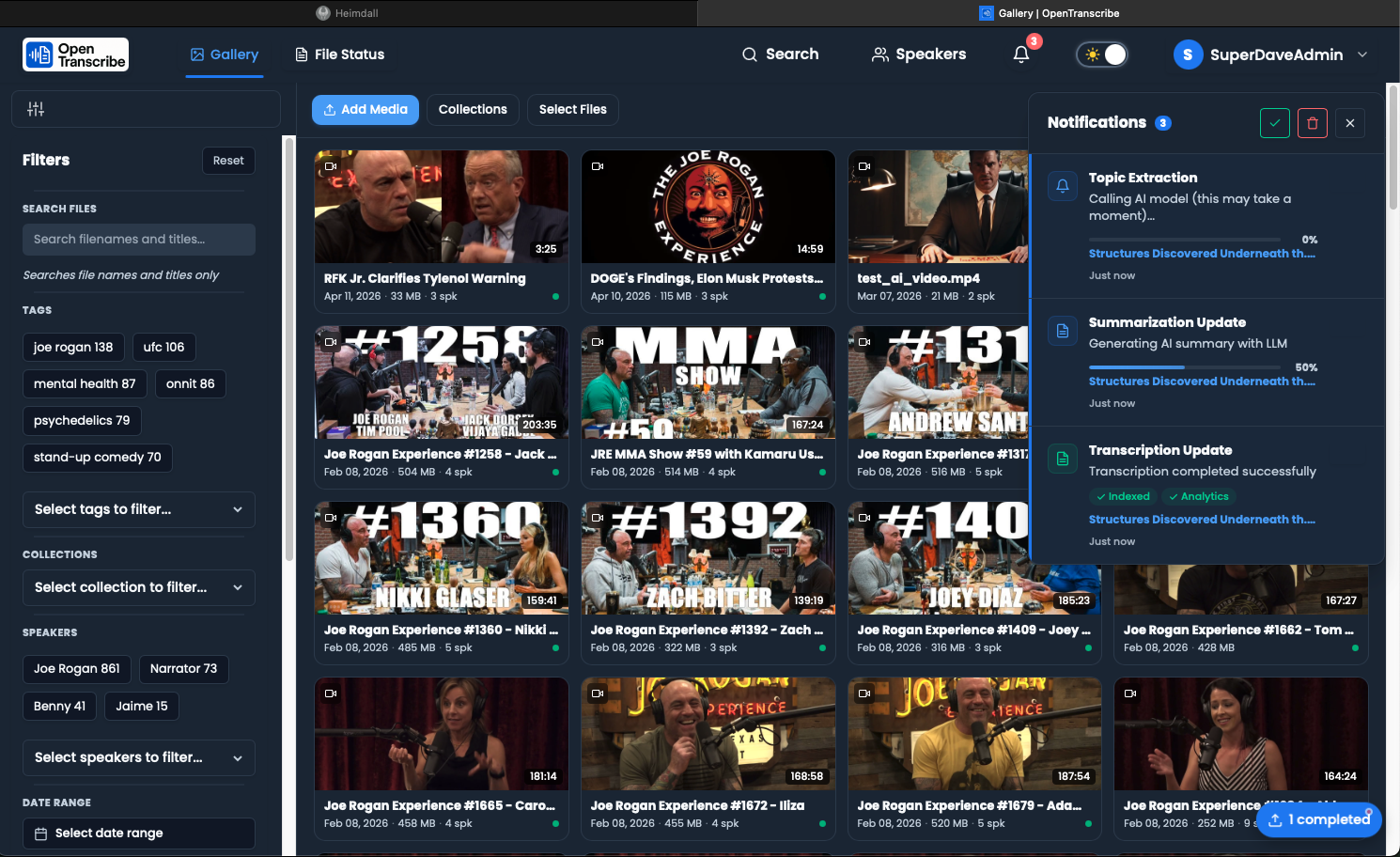Click video icon on JRE MMA Show #59 card
The image size is (1400, 857).
coord(598,342)
